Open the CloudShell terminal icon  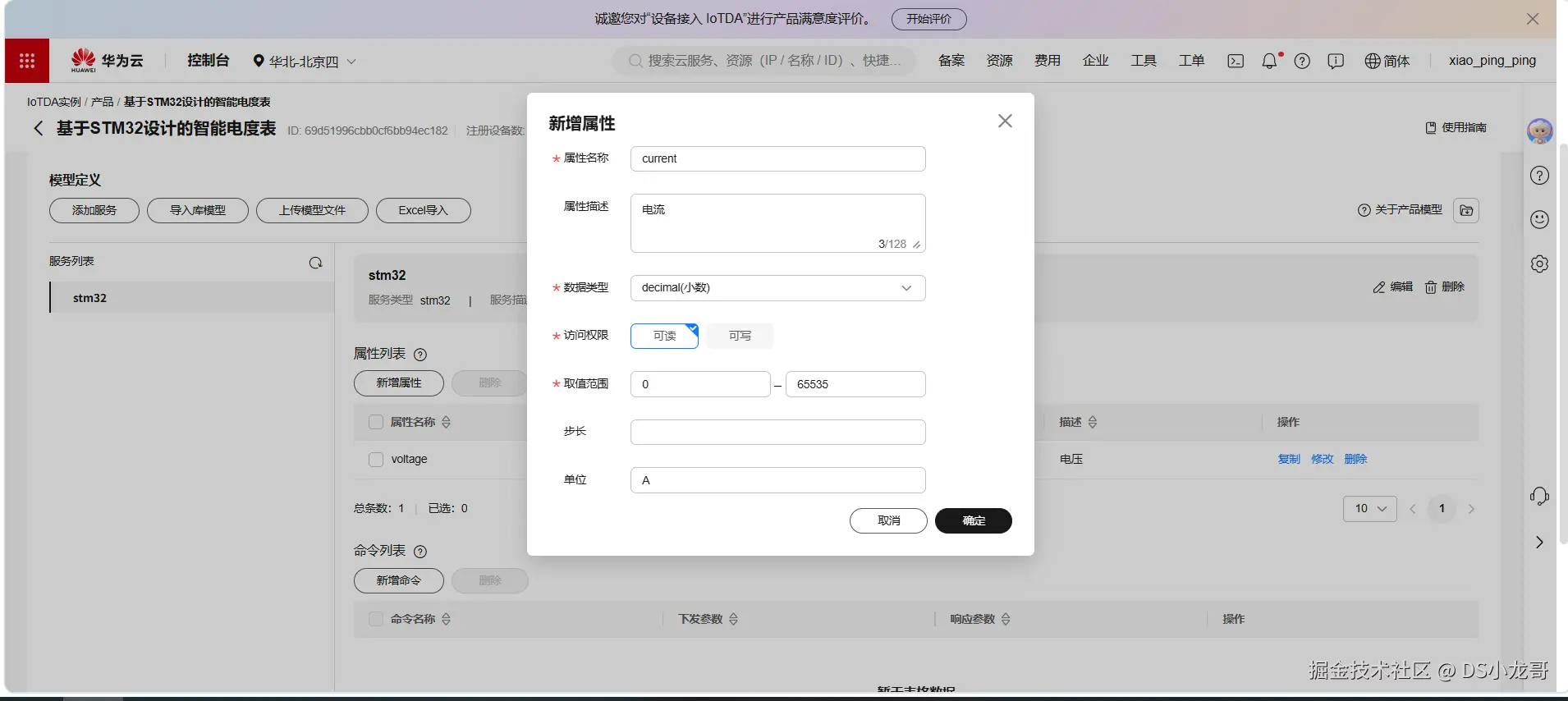tap(1236, 61)
